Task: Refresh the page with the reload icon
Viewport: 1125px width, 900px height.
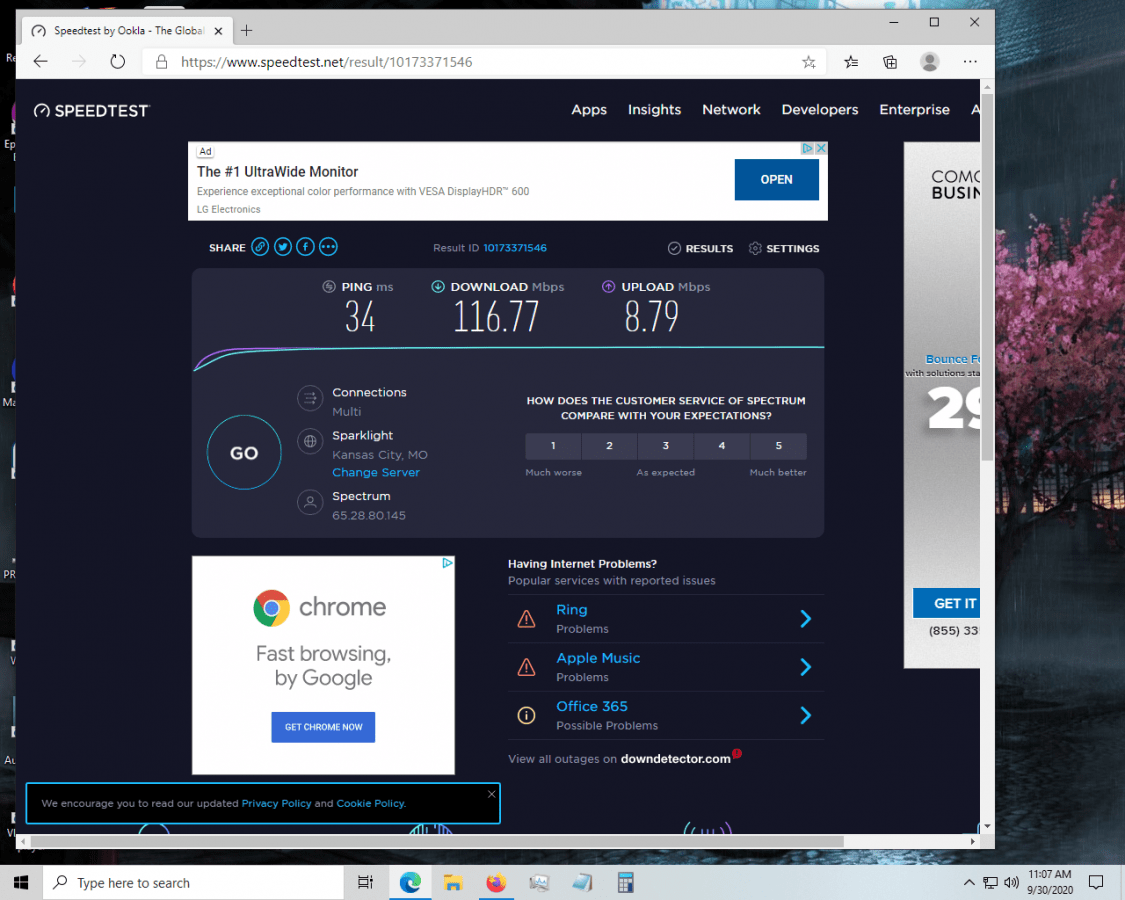Action: [117, 61]
